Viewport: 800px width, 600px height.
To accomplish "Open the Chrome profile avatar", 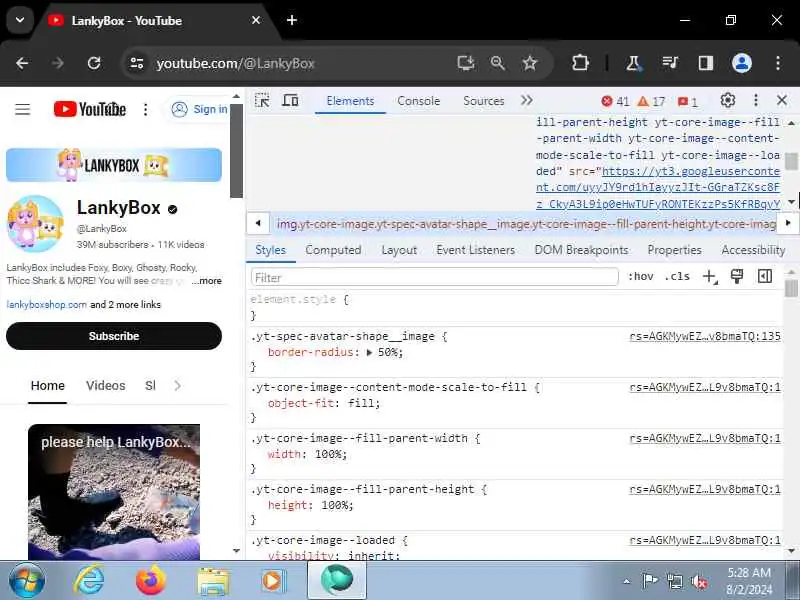I will tap(742, 63).
